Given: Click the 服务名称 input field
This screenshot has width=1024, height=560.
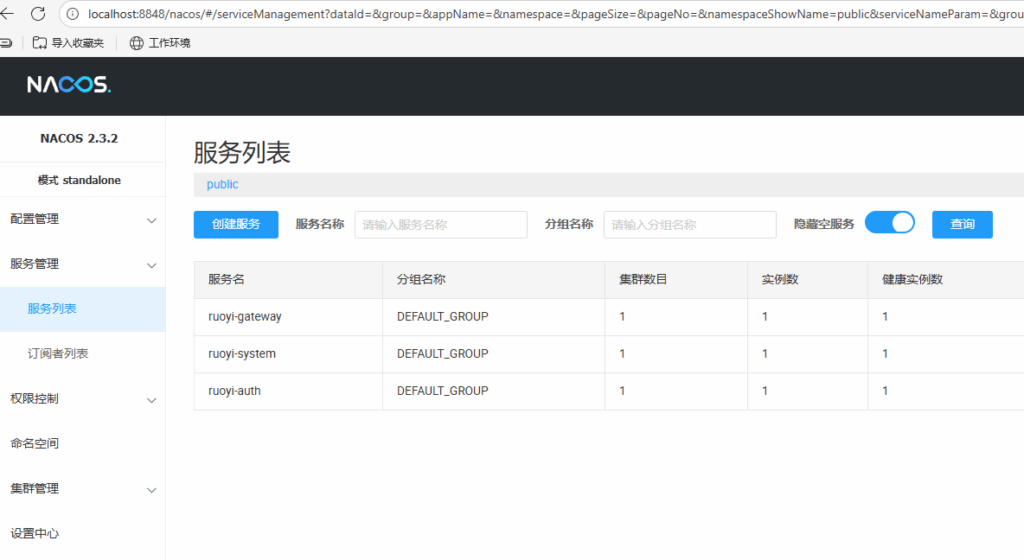Looking at the screenshot, I should [440, 225].
